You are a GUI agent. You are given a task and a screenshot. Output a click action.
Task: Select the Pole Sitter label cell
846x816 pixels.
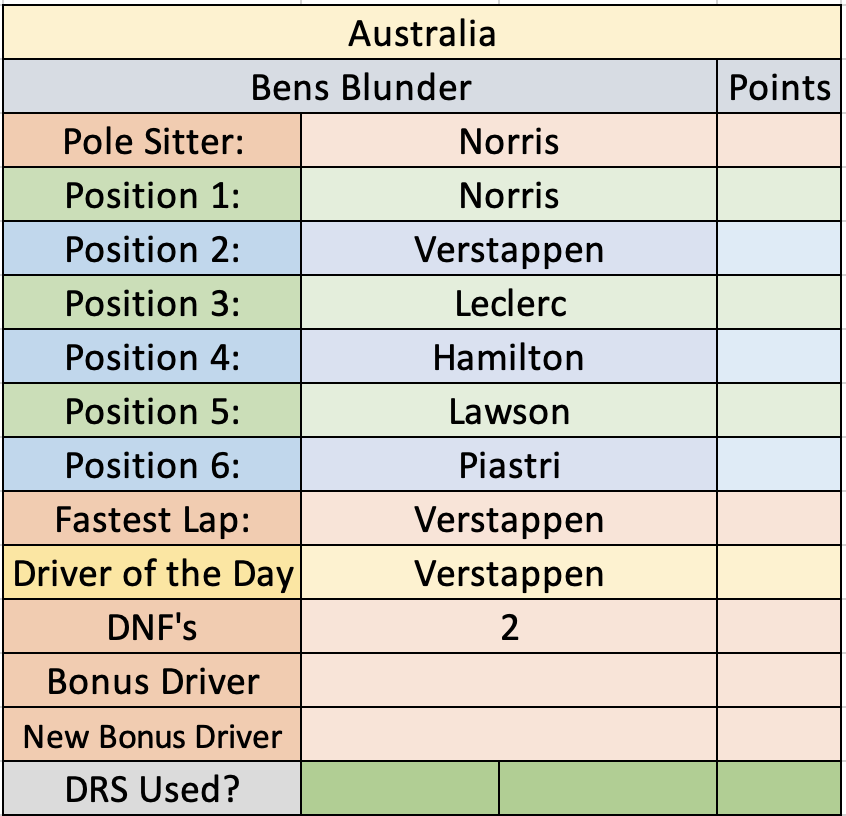(152, 140)
